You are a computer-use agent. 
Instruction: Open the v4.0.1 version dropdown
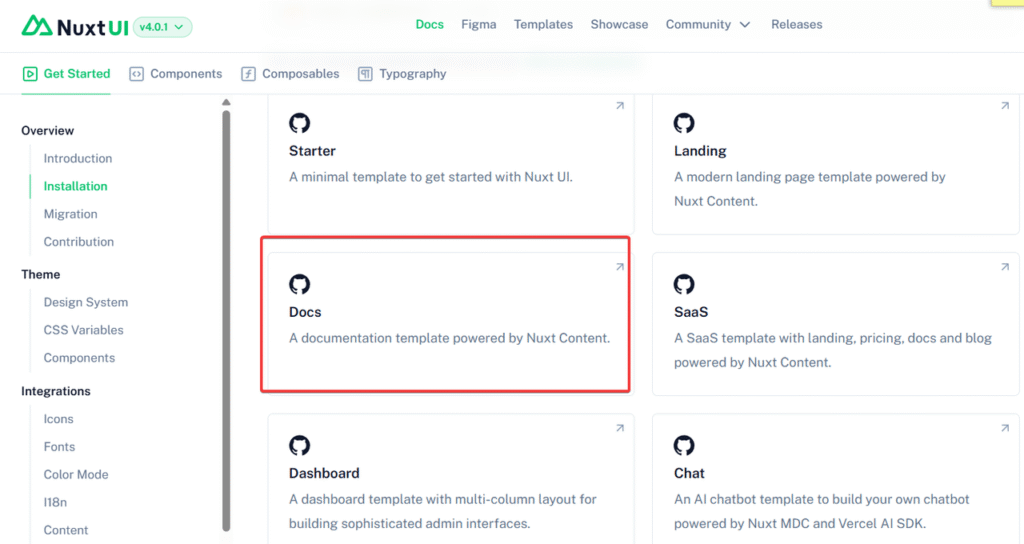tap(161, 27)
